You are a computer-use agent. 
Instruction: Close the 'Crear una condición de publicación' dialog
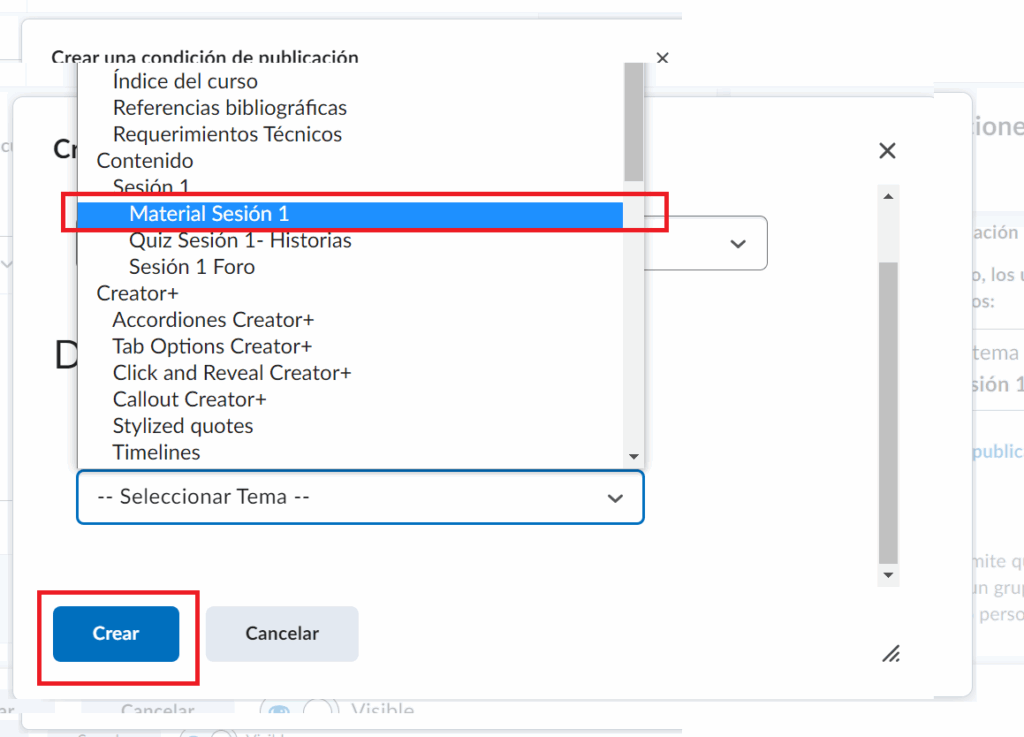[662, 59]
